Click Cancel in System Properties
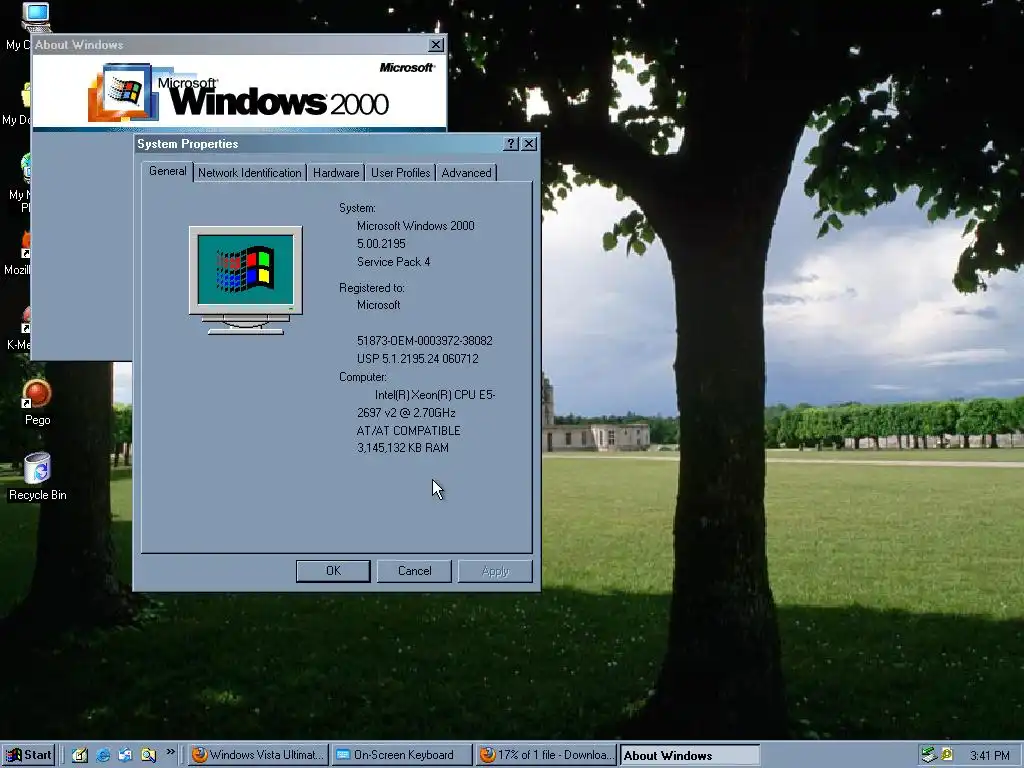 point(414,571)
